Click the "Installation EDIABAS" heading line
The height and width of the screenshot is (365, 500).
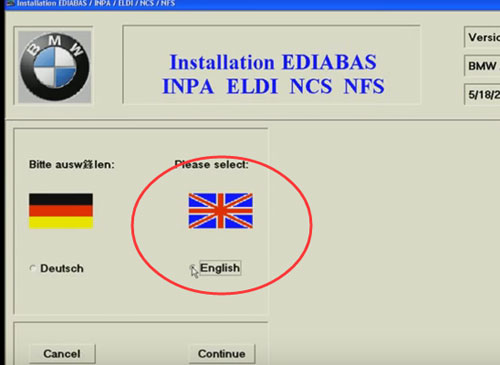pyautogui.click(x=273, y=62)
